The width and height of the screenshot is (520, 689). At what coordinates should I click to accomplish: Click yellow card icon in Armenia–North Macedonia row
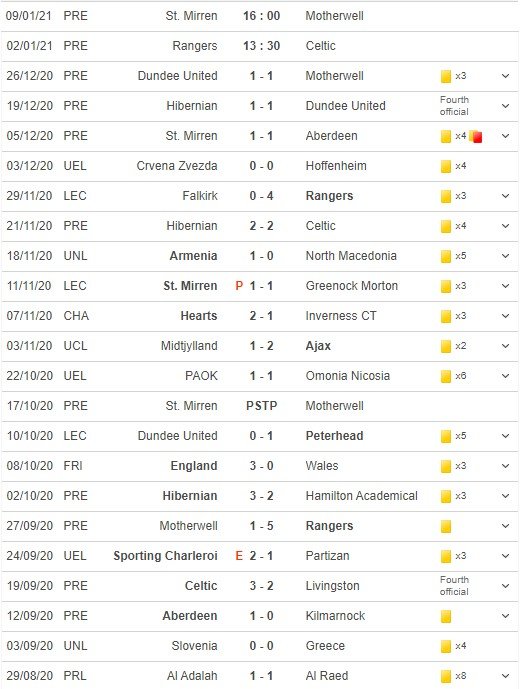(x=446, y=257)
